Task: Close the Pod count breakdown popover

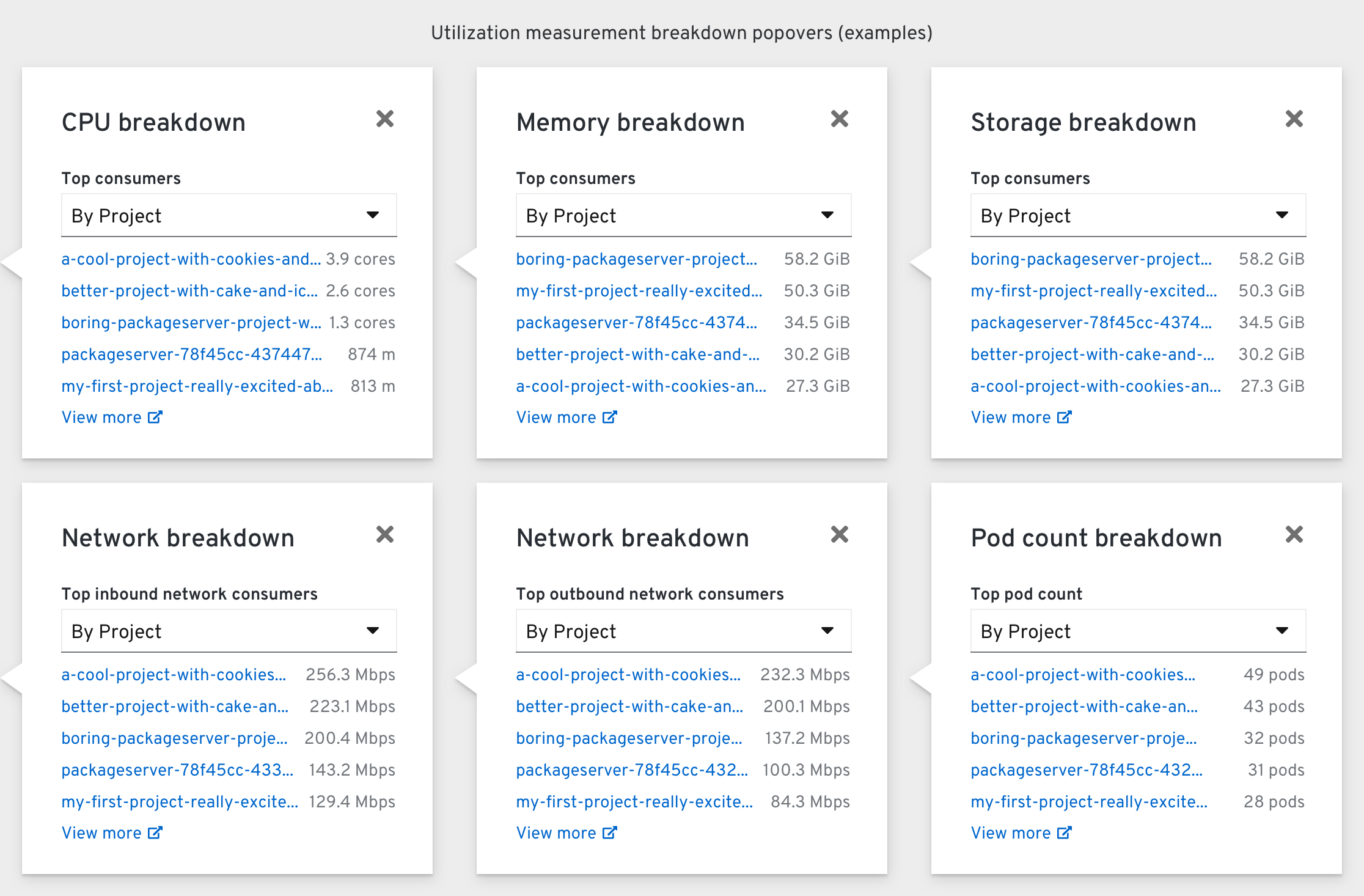Action: (1294, 534)
